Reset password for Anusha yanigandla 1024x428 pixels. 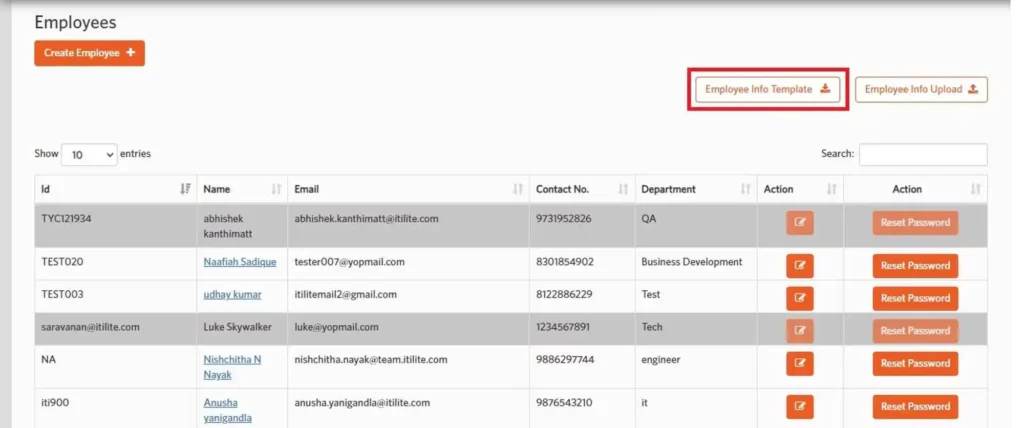click(916, 406)
